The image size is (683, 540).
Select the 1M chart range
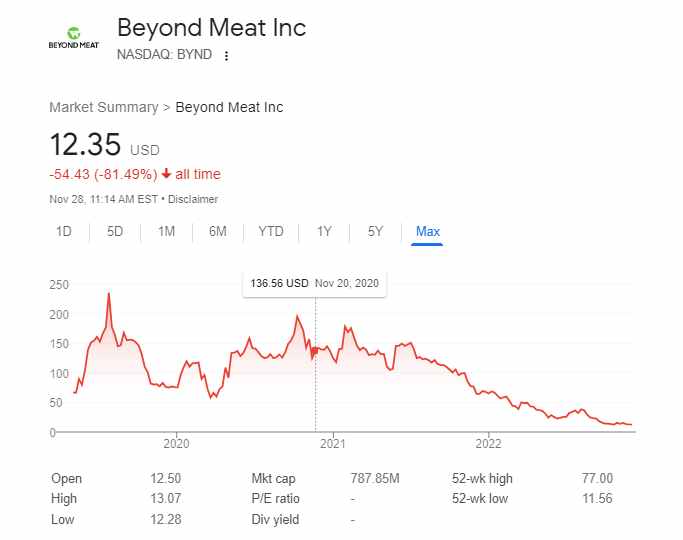coord(166,232)
